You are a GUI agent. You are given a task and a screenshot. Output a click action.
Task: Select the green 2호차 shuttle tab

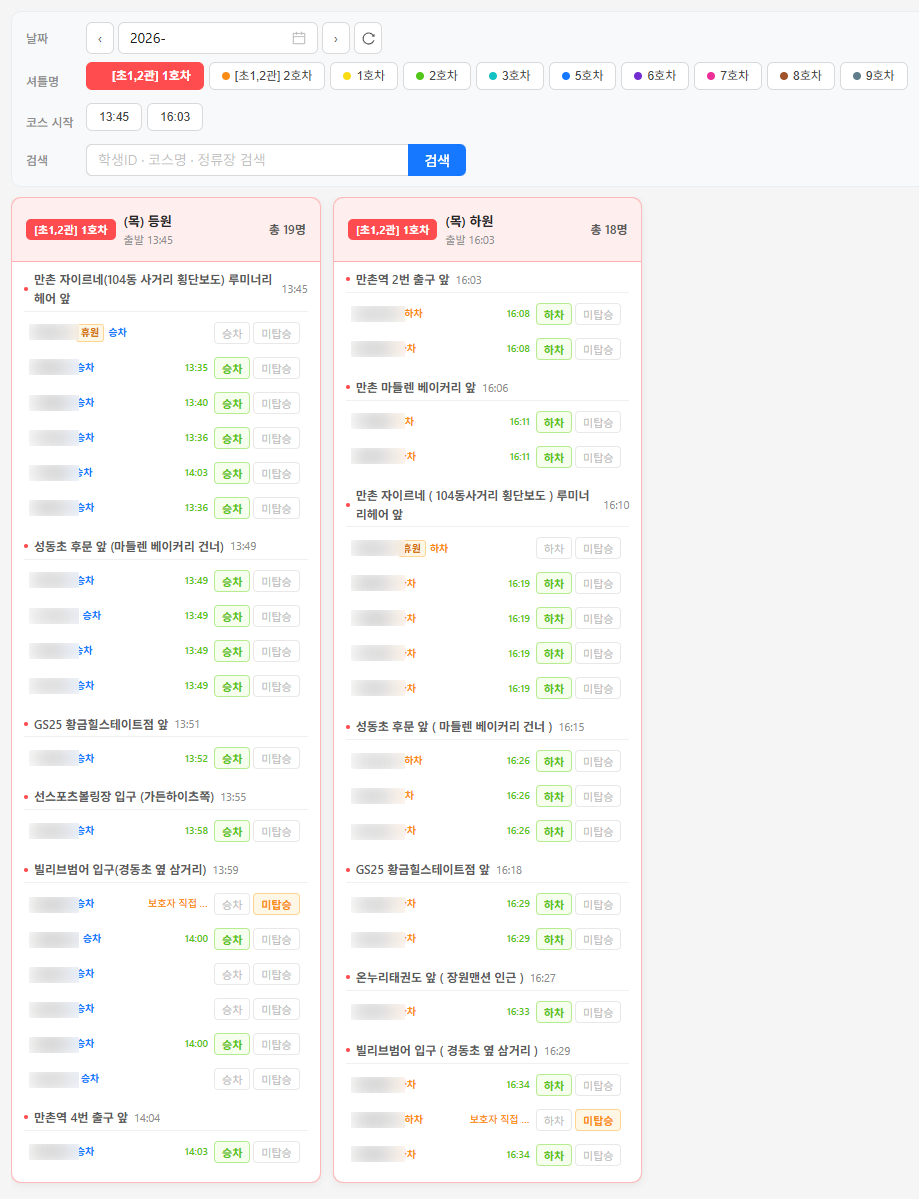click(437, 76)
